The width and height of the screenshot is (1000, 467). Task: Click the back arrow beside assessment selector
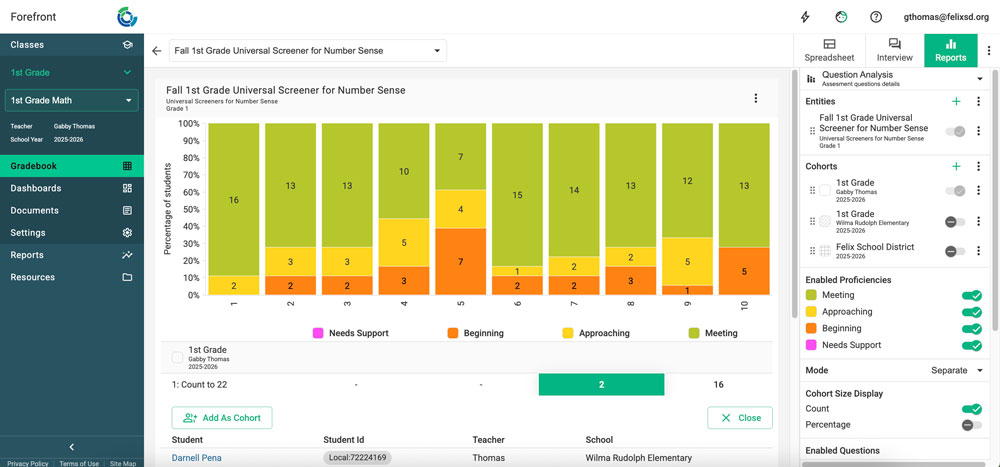coord(156,51)
